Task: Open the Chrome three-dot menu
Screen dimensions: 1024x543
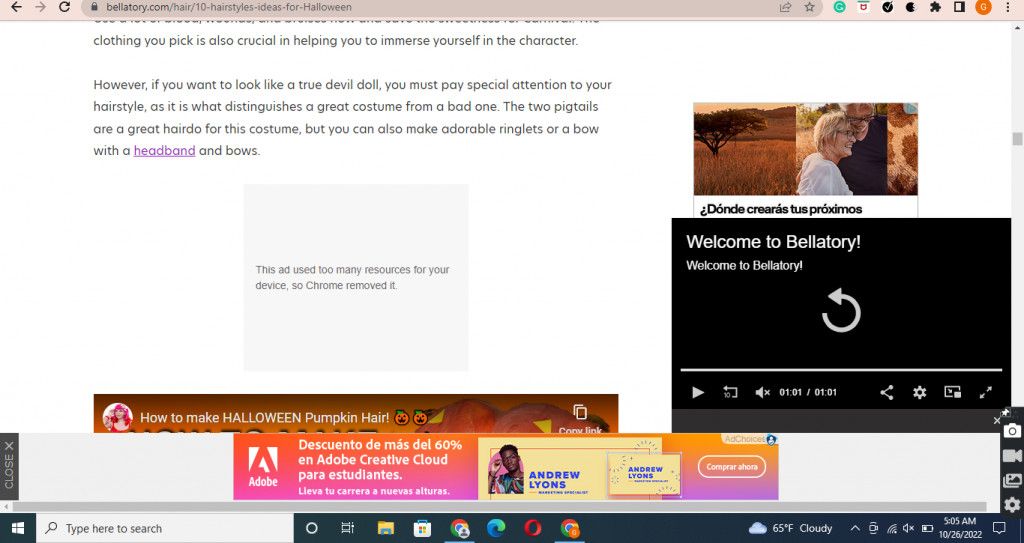Action: 1008,7
